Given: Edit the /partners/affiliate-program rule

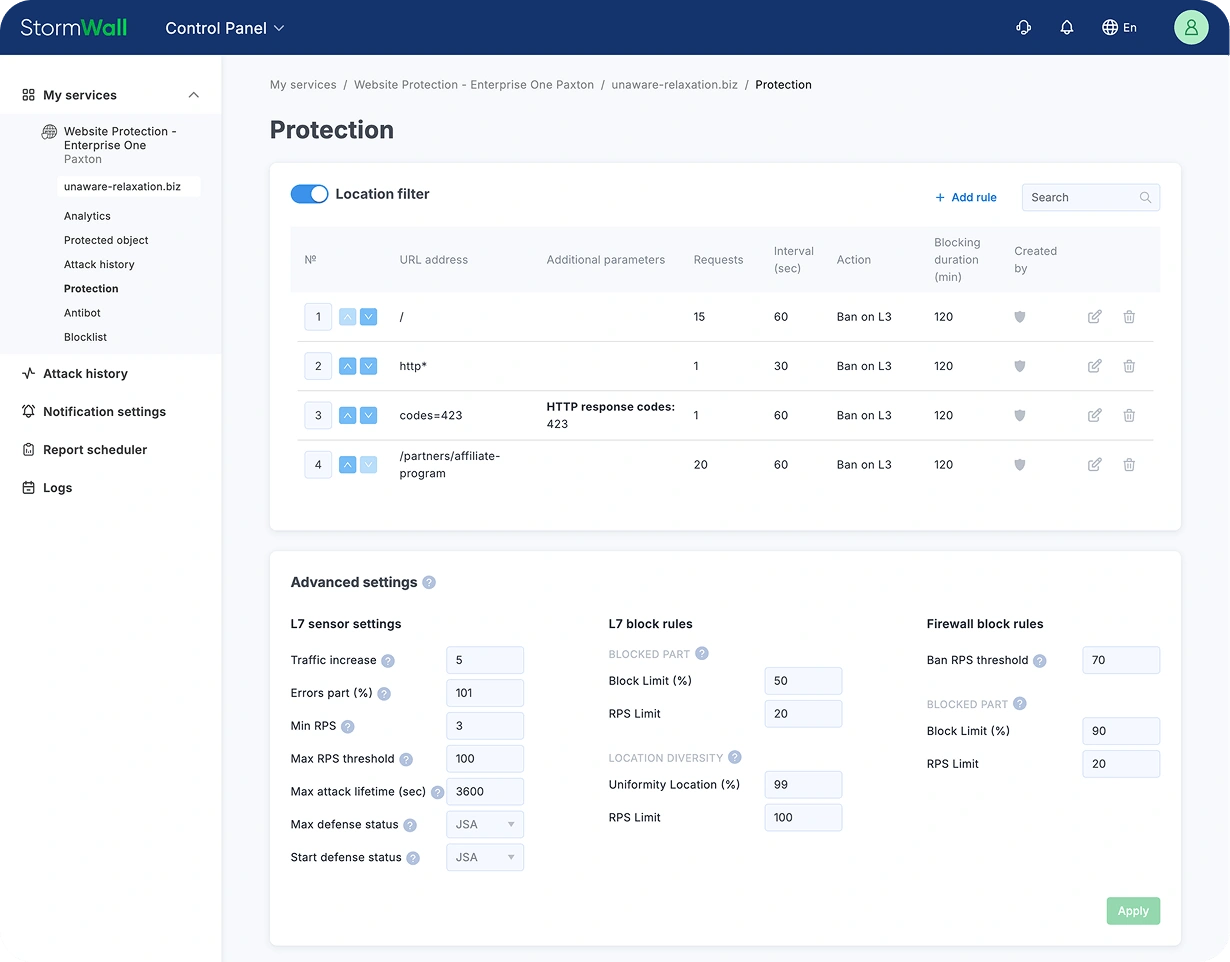Looking at the screenshot, I should point(1095,464).
